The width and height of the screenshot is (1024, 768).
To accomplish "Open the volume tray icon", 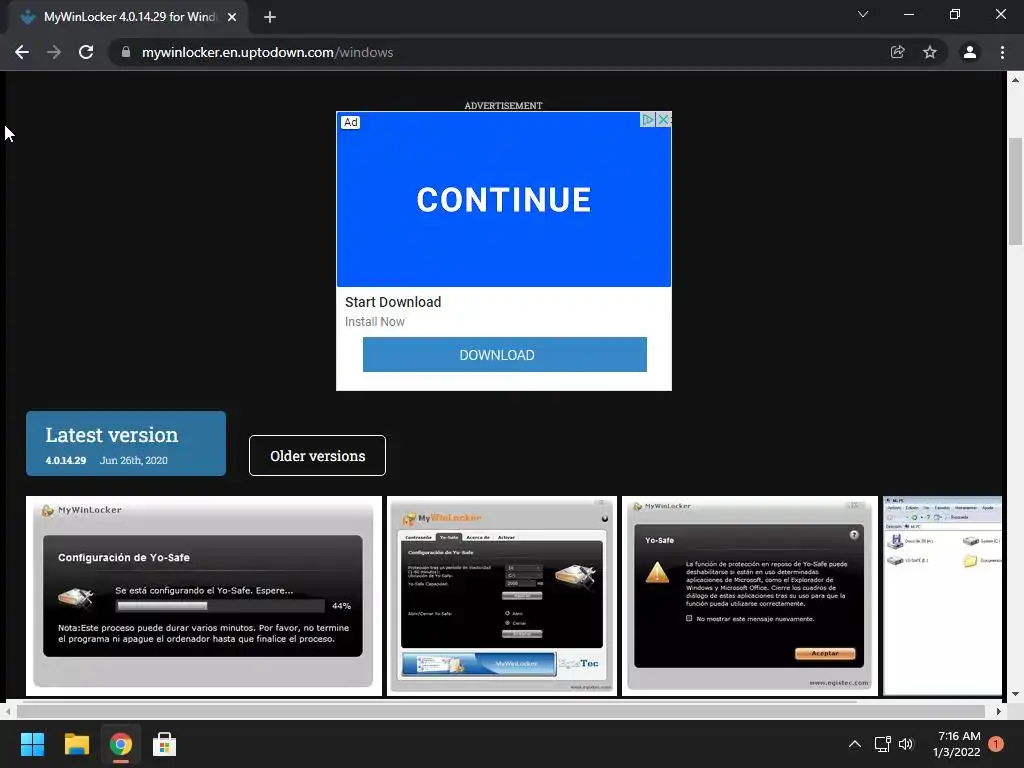I will point(906,744).
